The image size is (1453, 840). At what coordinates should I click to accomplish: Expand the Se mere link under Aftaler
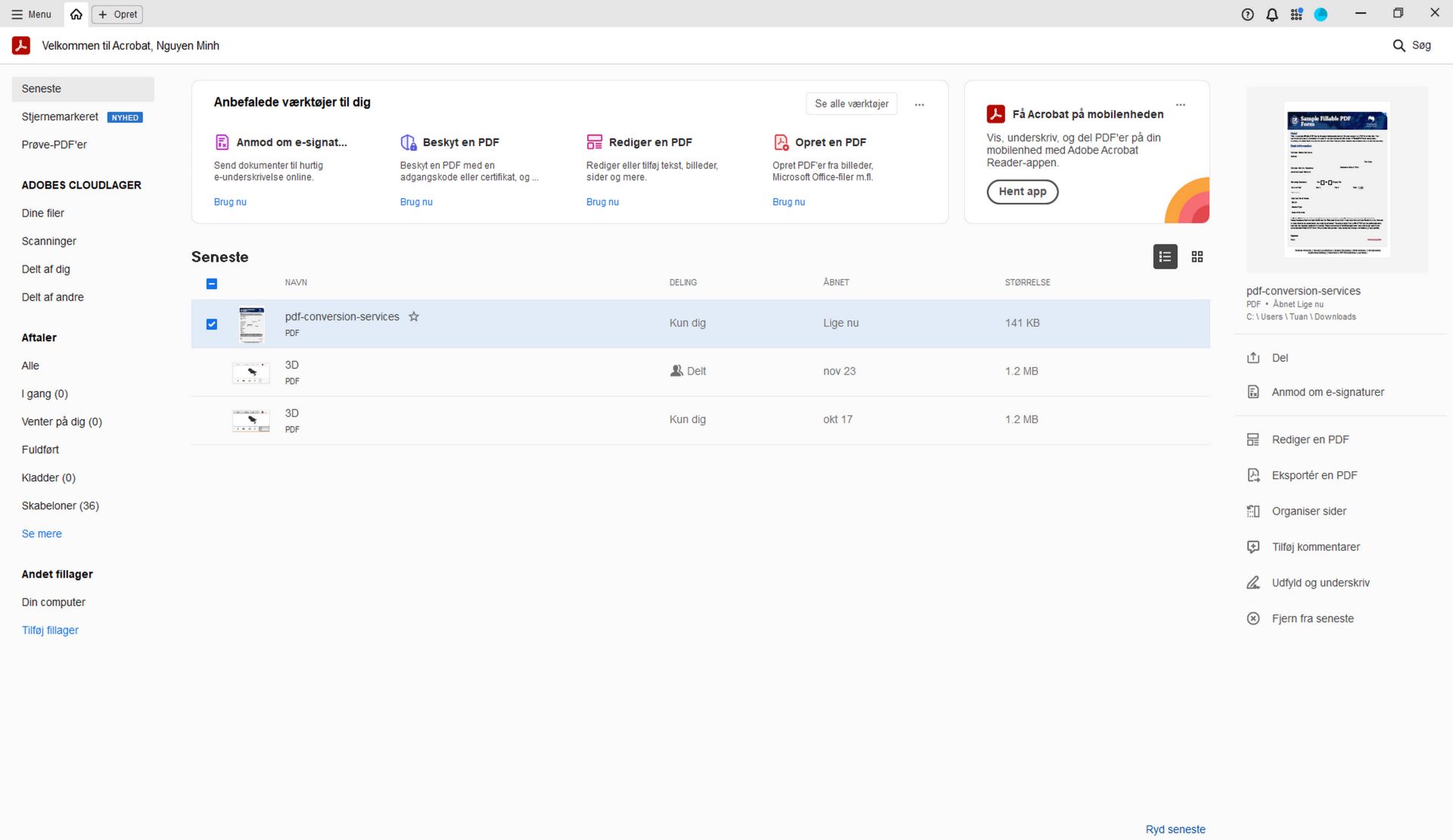(x=42, y=534)
